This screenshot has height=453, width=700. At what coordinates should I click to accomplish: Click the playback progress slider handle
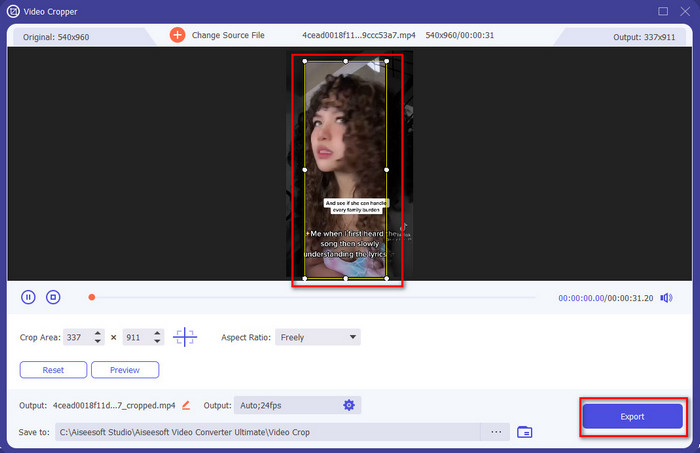[x=91, y=297]
